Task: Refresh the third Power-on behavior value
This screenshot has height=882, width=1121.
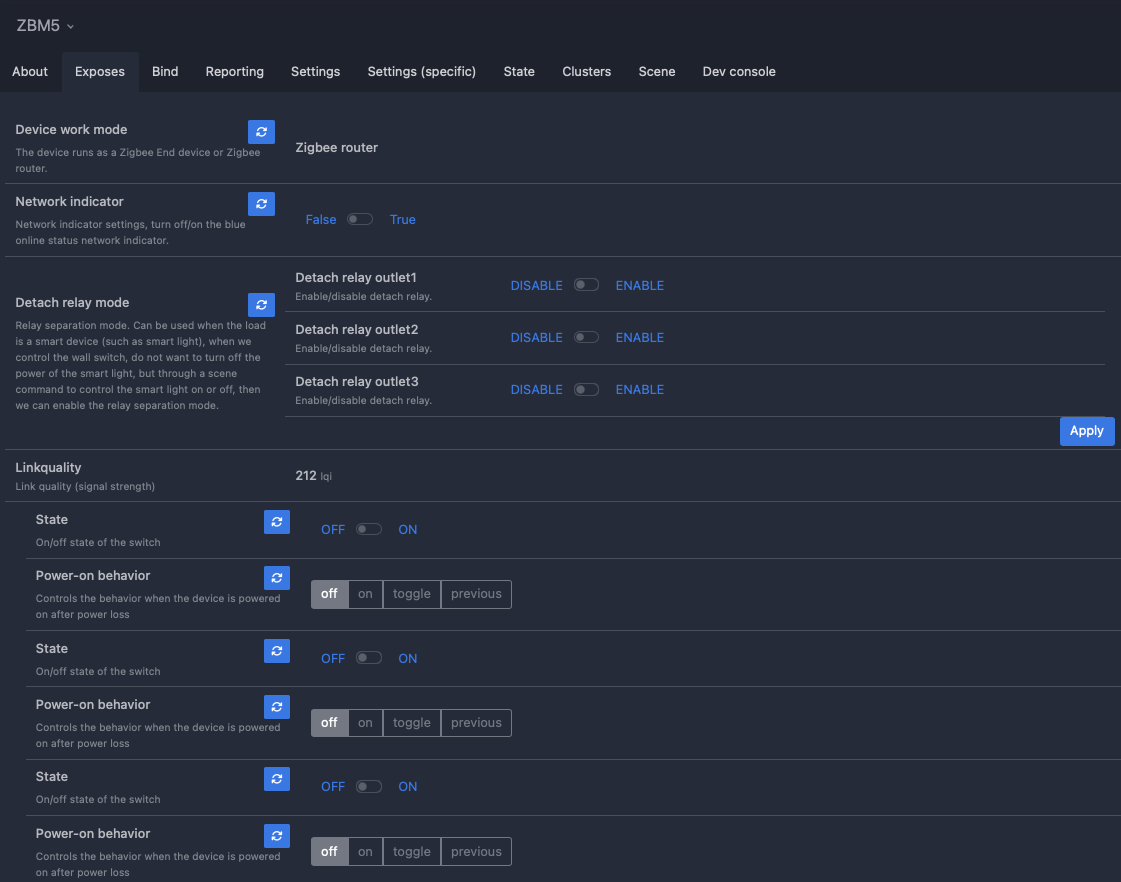Action: 277,836
